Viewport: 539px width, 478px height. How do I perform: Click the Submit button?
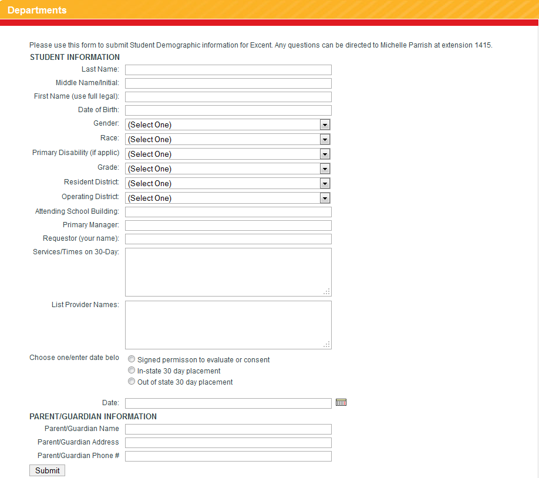click(47, 470)
